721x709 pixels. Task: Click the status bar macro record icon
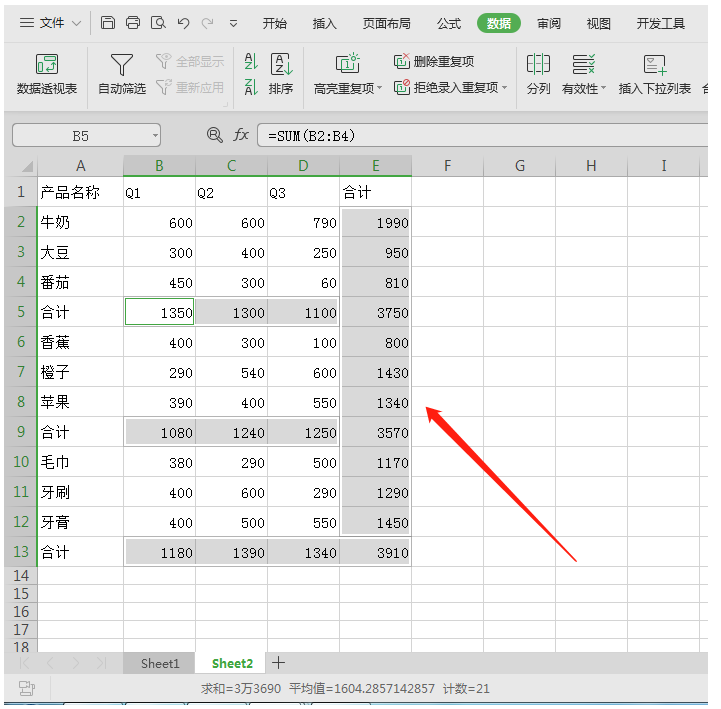point(27,688)
